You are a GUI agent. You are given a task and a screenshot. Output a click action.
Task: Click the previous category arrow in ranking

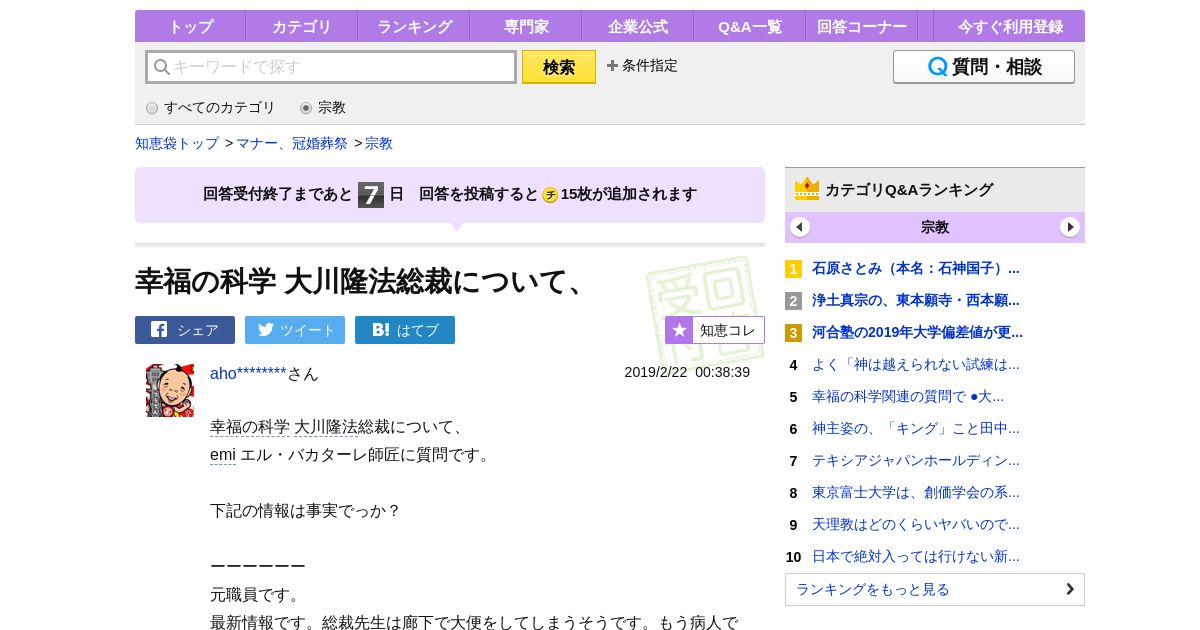pos(800,227)
